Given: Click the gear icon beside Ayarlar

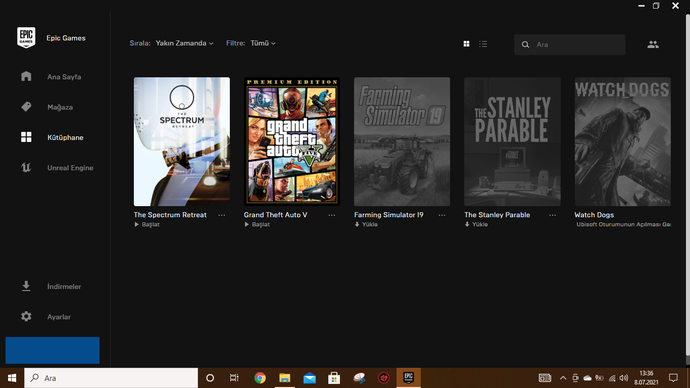Looking at the screenshot, I should tap(26, 316).
